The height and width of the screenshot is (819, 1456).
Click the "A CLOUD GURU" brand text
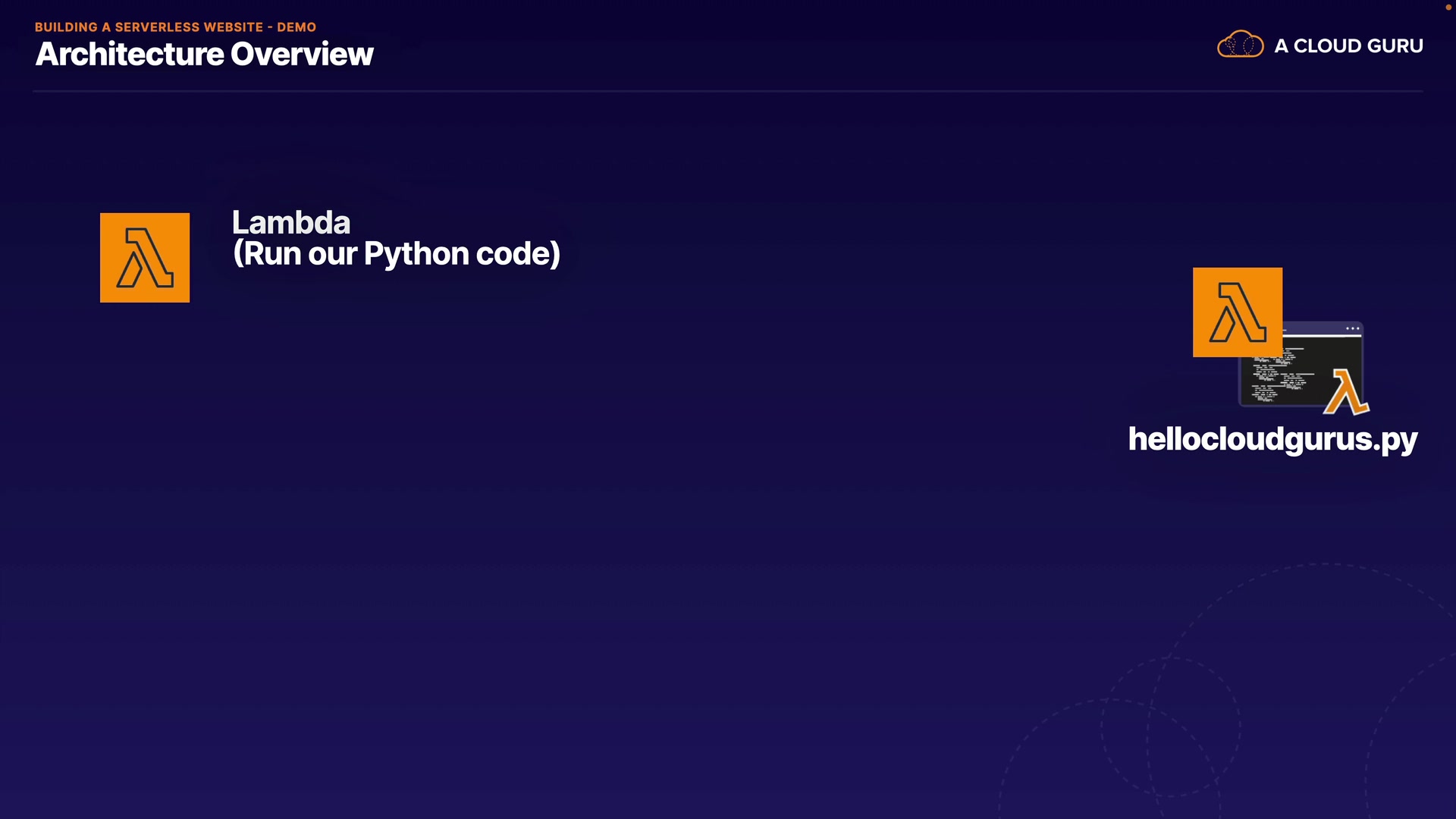(x=1348, y=45)
